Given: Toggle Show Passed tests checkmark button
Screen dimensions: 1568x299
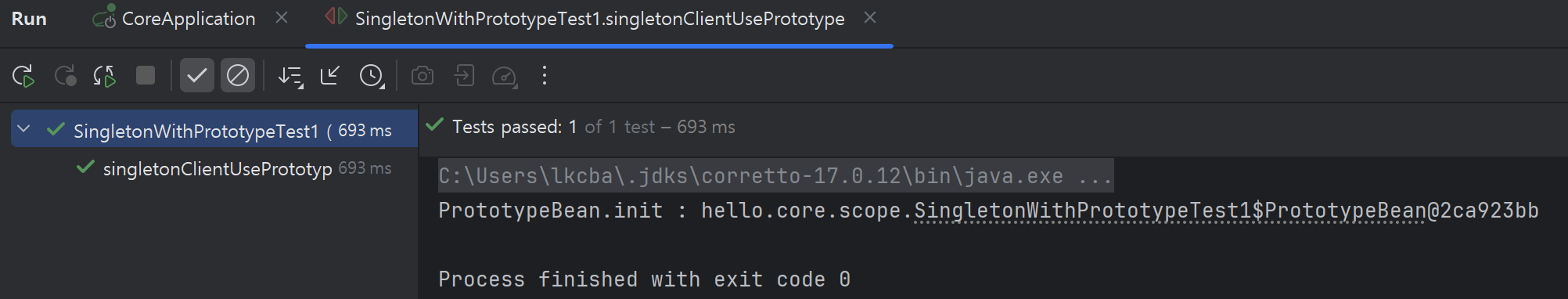Looking at the screenshot, I should pyautogui.click(x=197, y=76).
